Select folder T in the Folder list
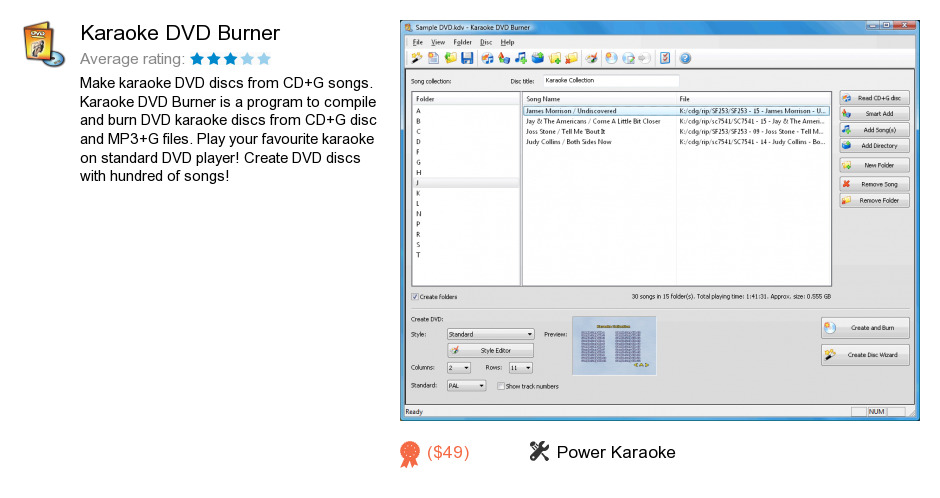This screenshot has height=498, width=940. point(466,255)
